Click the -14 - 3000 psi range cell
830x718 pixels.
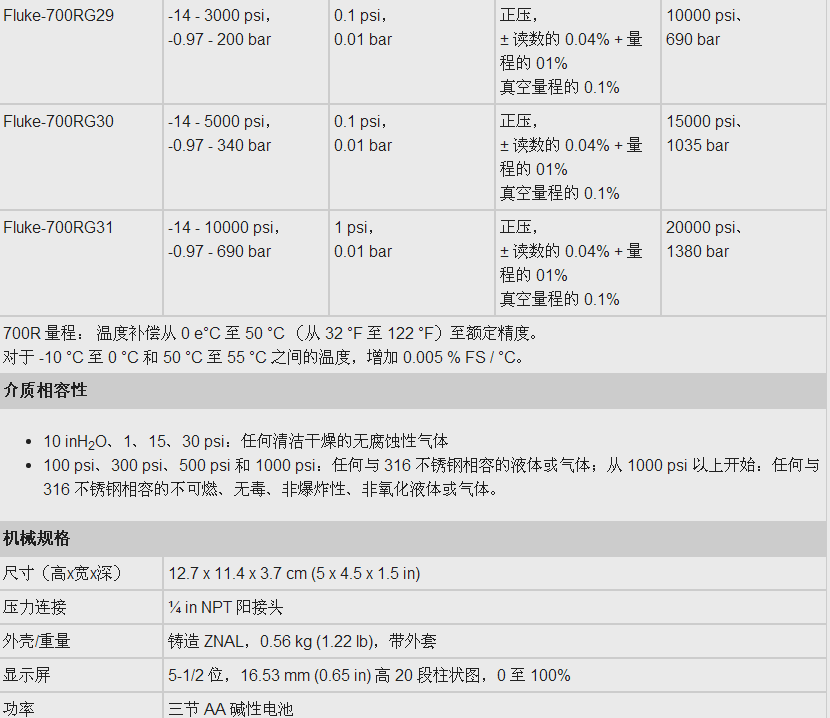(x=220, y=28)
